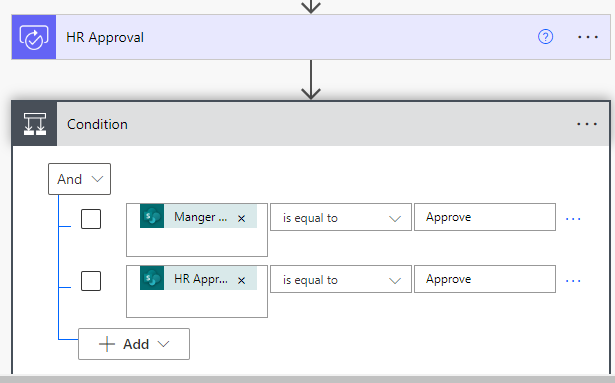Open the HR Approval ellipsis menu
The image size is (615, 383).
(x=588, y=37)
